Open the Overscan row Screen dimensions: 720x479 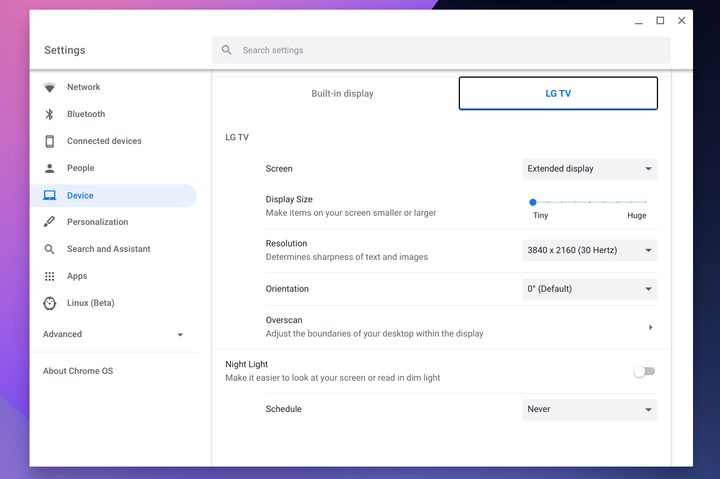pyautogui.click(x=461, y=327)
